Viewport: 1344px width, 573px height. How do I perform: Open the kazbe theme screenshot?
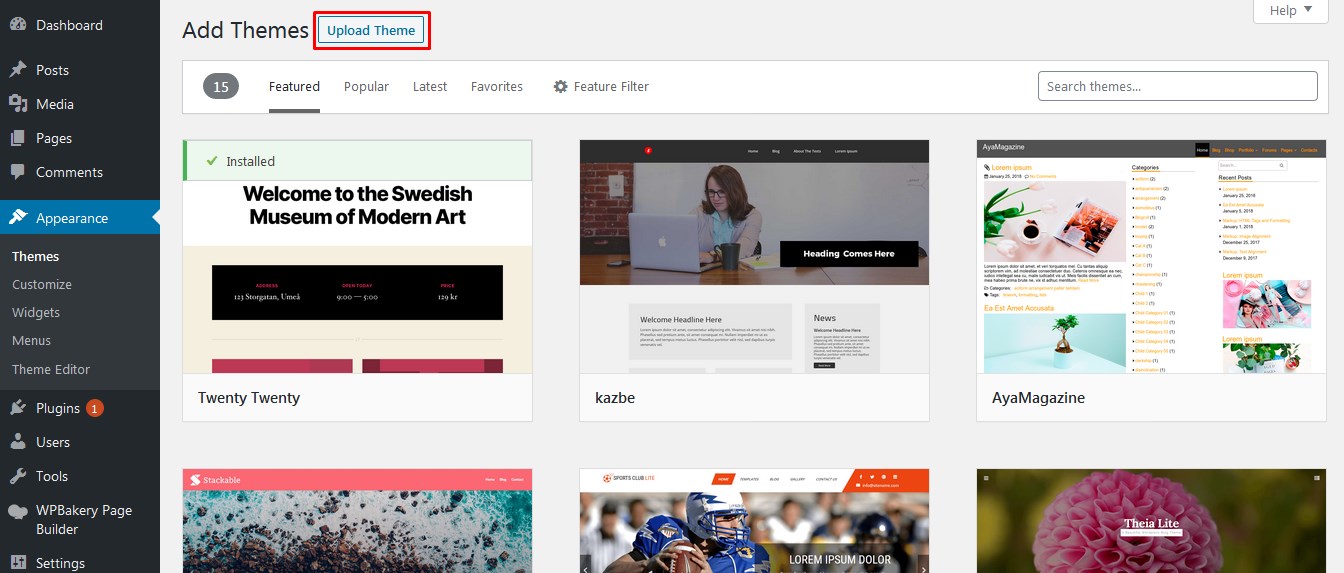click(x=754, y=257)
